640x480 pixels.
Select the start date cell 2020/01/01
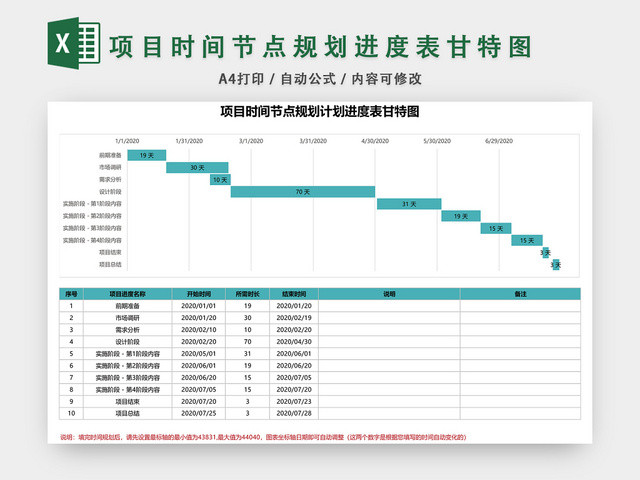click(x=199, y=306)
